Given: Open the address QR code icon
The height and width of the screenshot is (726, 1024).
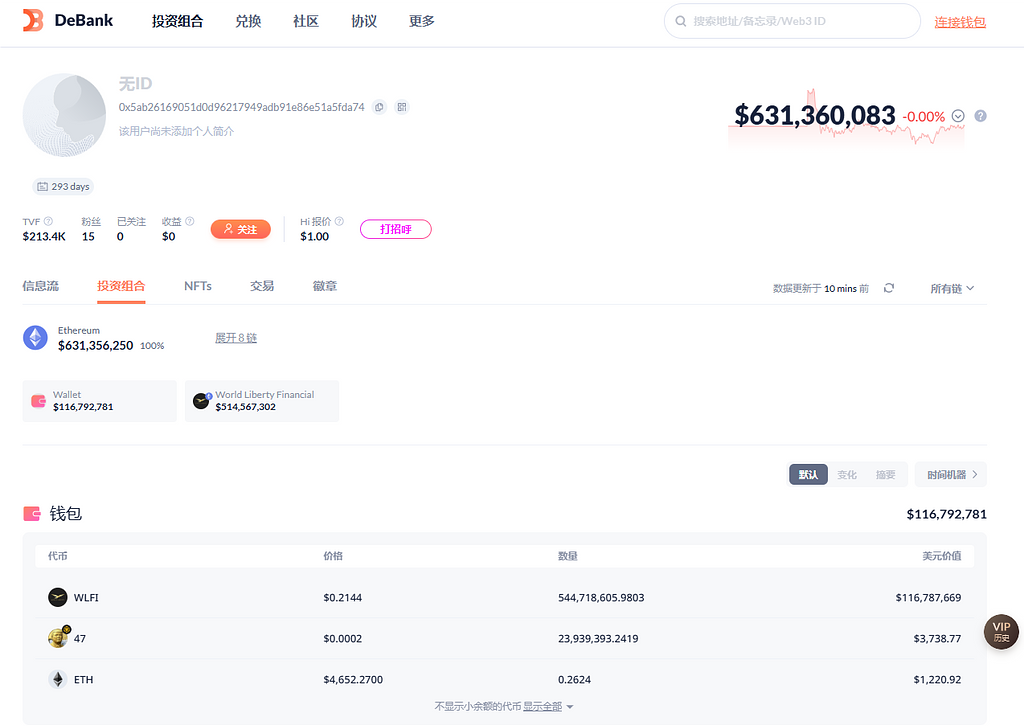Looking at the screenshot, I should (x=402, y=107).
